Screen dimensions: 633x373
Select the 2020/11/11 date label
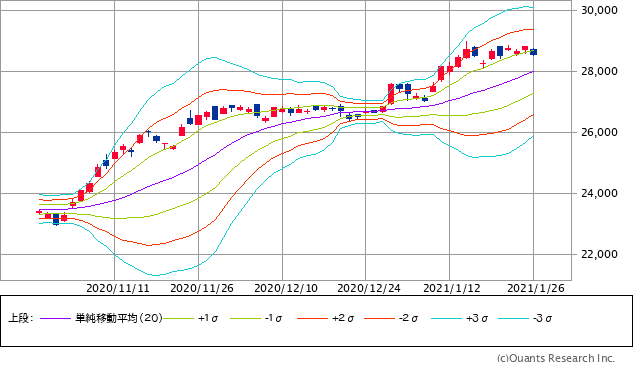point(118,288)
